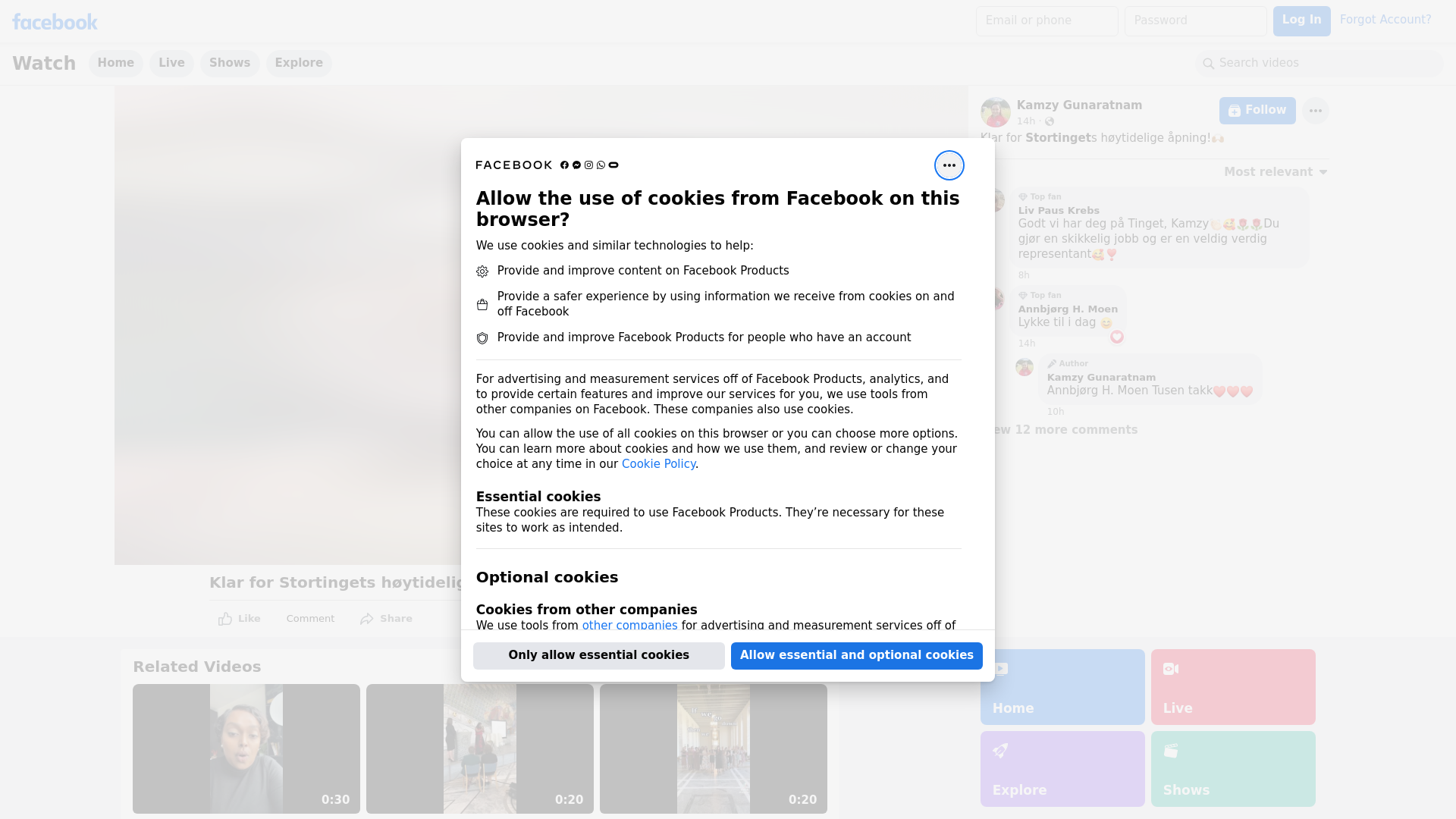Screen dimensions: 1456x819
Task: Click the shield icon beside account products item
Action: pyautogui.click(x=482, y=338)
